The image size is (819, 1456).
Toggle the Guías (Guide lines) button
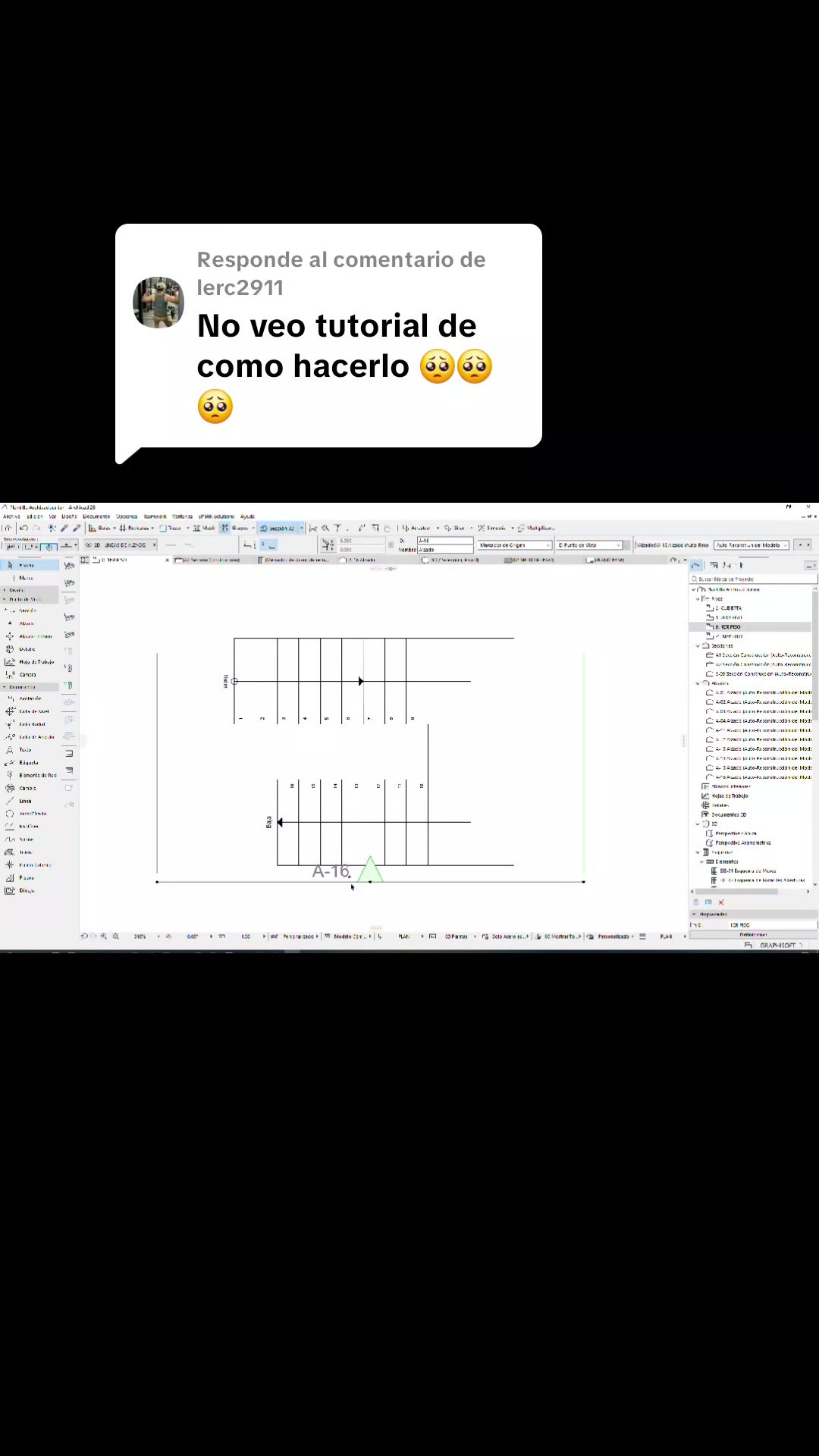pyautogui.click(x=101, y=528)
